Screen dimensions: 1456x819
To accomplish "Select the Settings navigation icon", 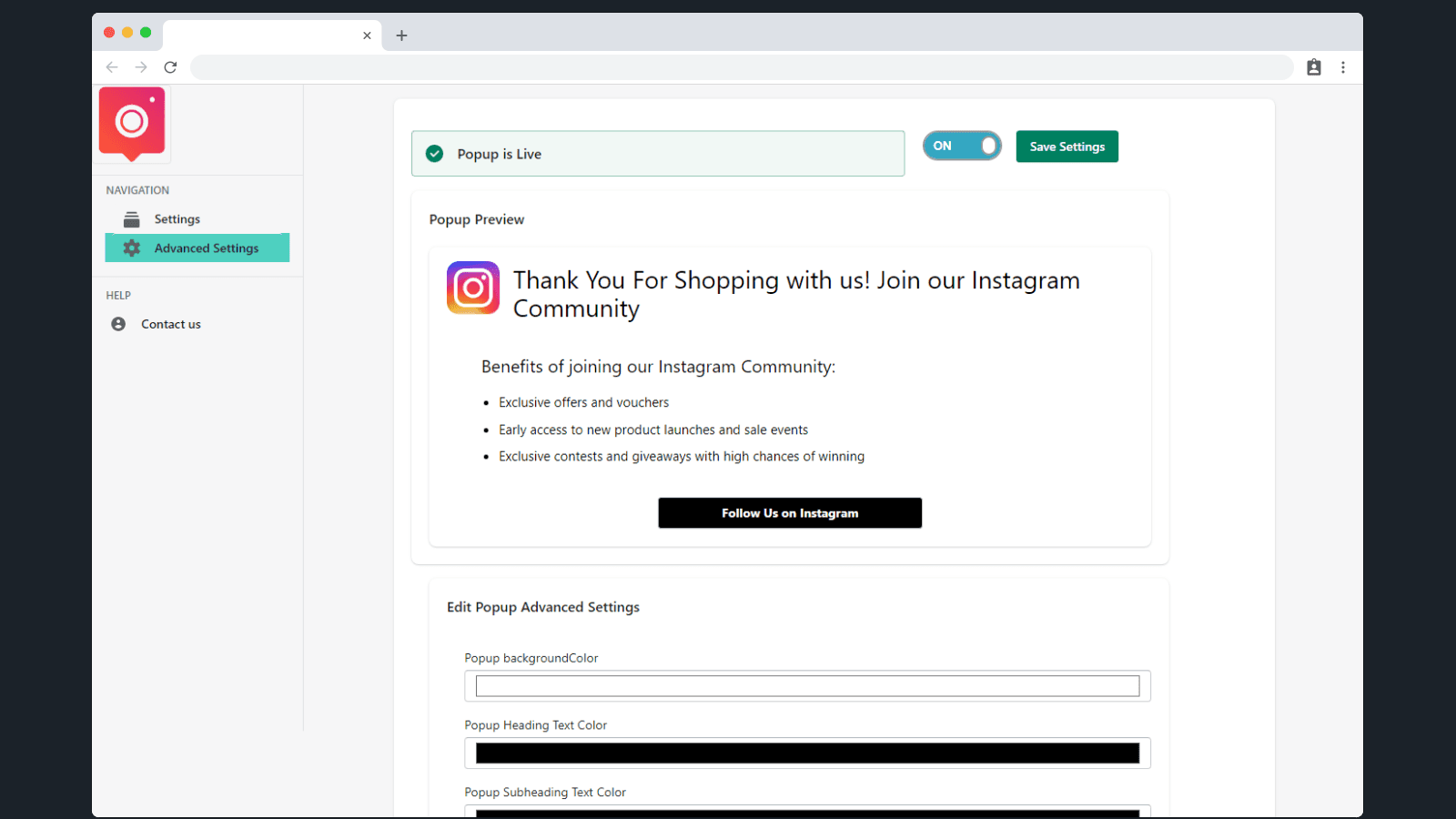I will point(131,218).
